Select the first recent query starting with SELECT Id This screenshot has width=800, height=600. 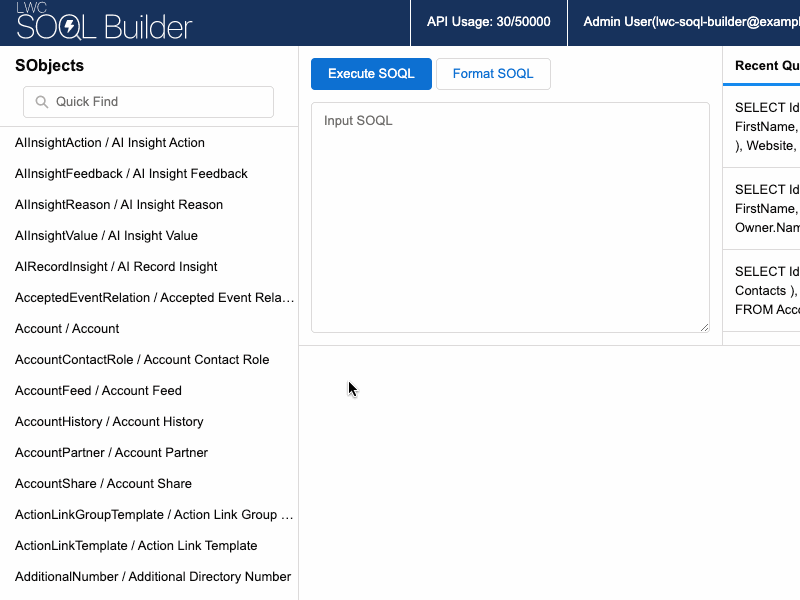point(770,126)
